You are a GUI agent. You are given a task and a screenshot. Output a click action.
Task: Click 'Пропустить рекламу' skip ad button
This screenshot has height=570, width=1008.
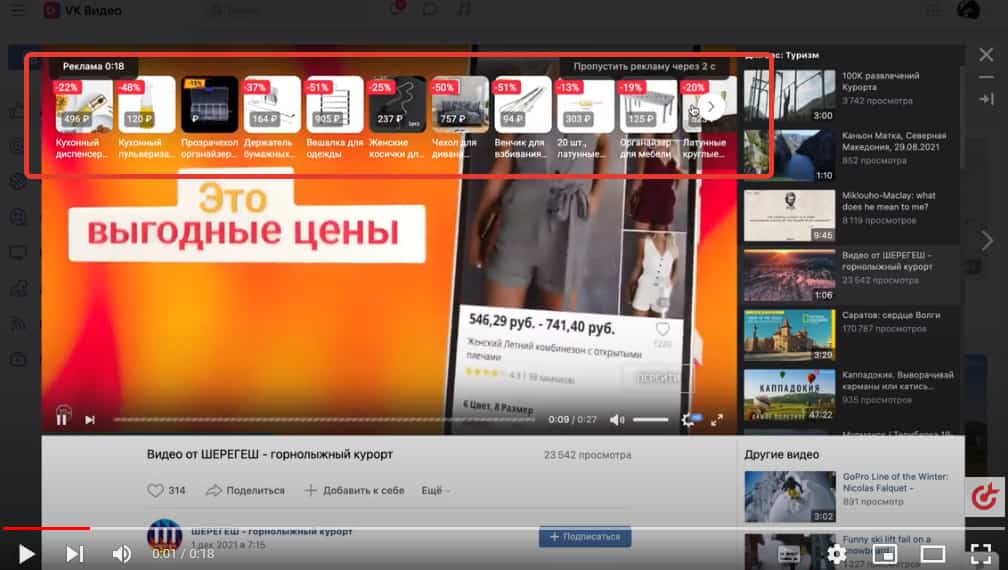click(644, 66)
